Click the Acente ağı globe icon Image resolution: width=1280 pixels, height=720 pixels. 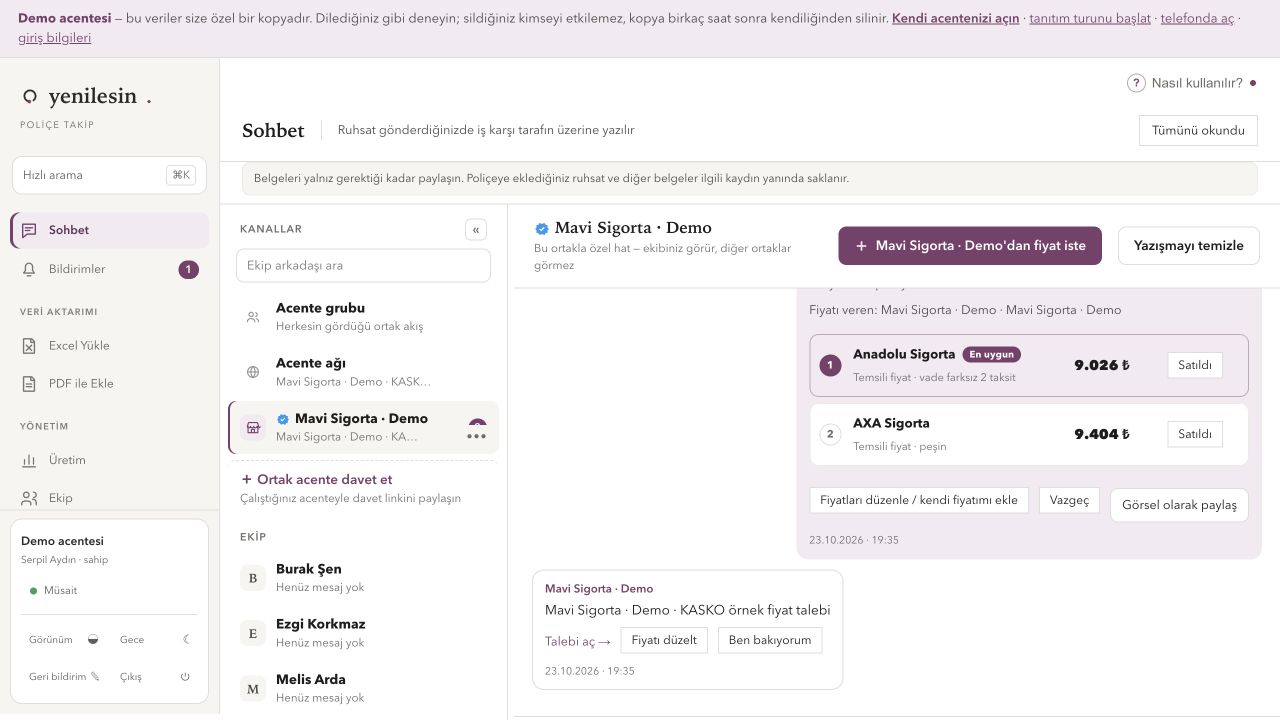(253, 372)
